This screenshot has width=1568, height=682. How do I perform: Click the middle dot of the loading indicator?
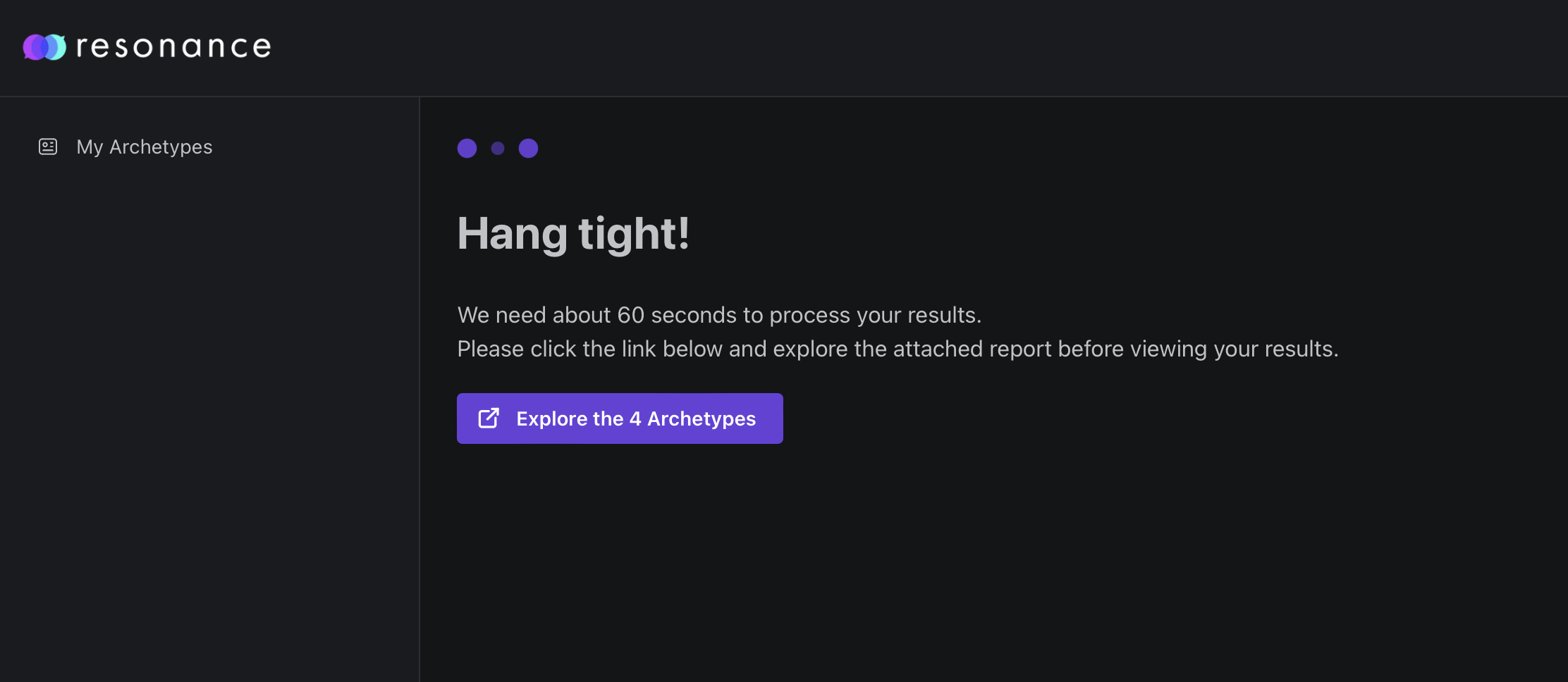click(x=498, y=148)
